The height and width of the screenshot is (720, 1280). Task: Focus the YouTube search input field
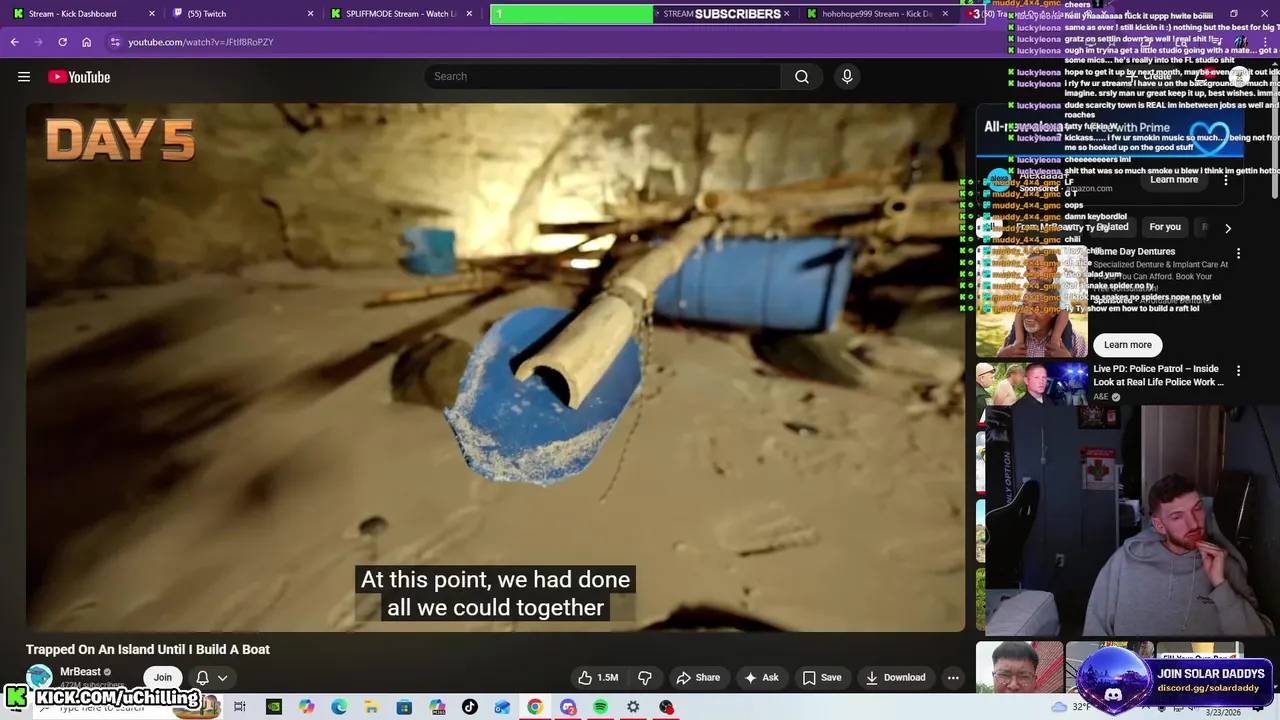coord(603,77)
